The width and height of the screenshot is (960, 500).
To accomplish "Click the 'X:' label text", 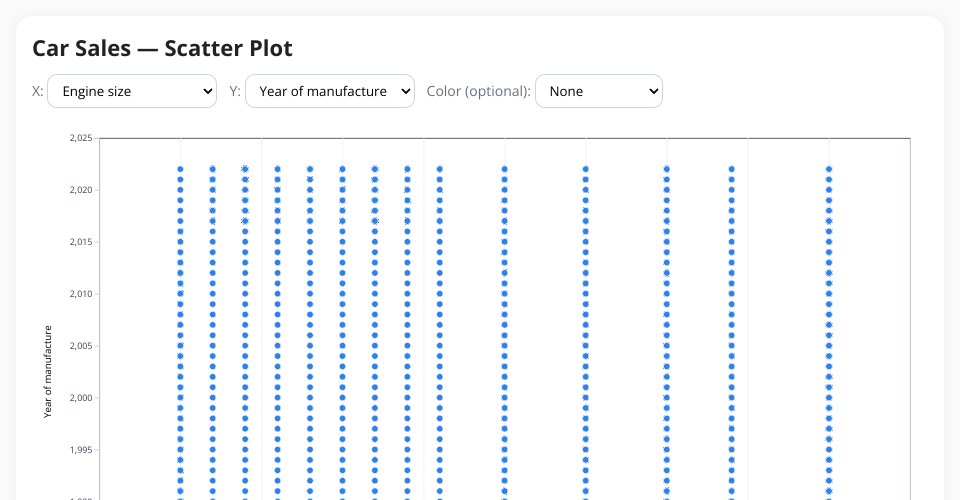I will [x=37, y=91].
